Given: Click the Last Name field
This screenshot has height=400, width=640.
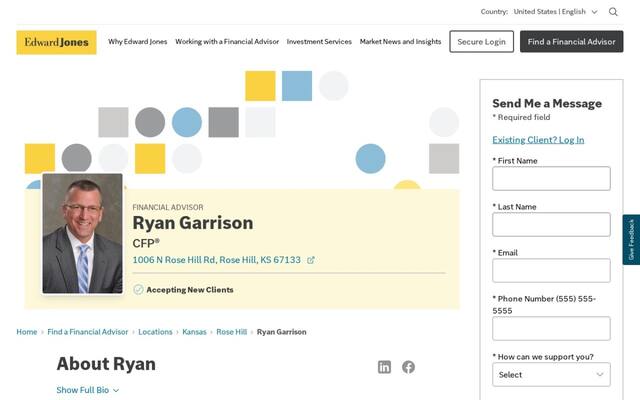Looking at the screenshot, I should tap(551, 224).
